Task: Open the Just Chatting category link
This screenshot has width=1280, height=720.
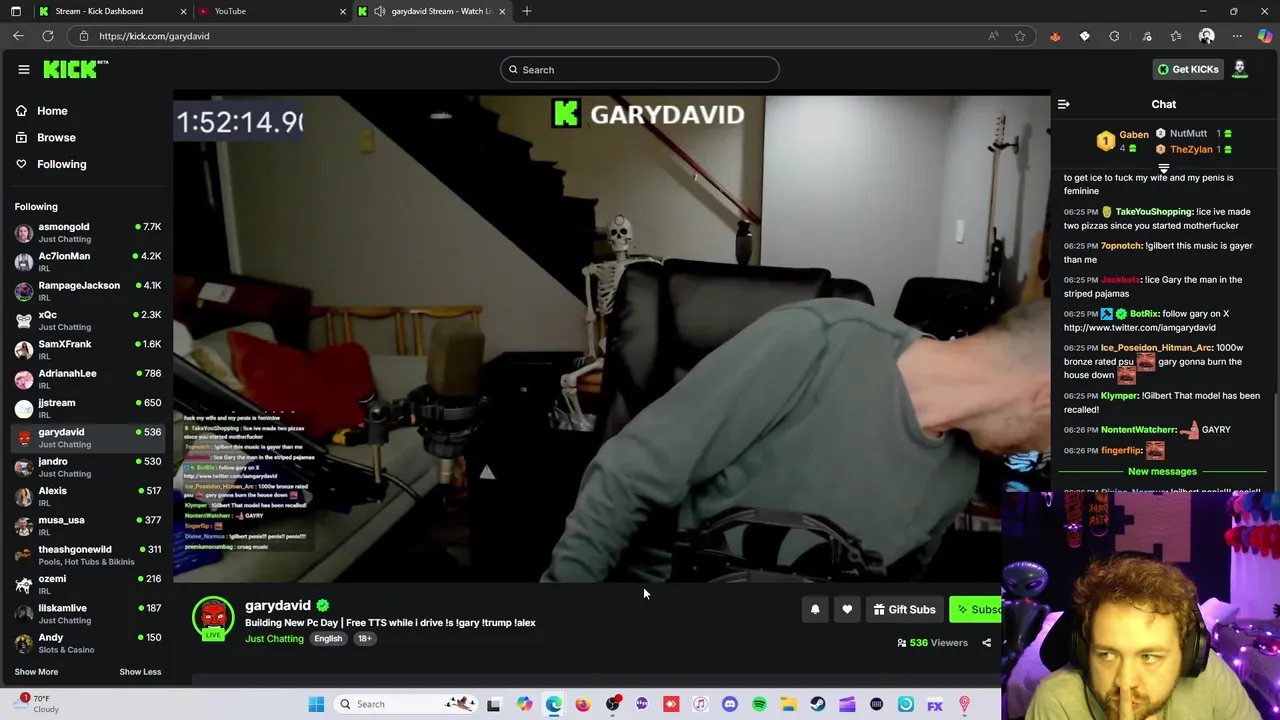Action: point(274,638)
